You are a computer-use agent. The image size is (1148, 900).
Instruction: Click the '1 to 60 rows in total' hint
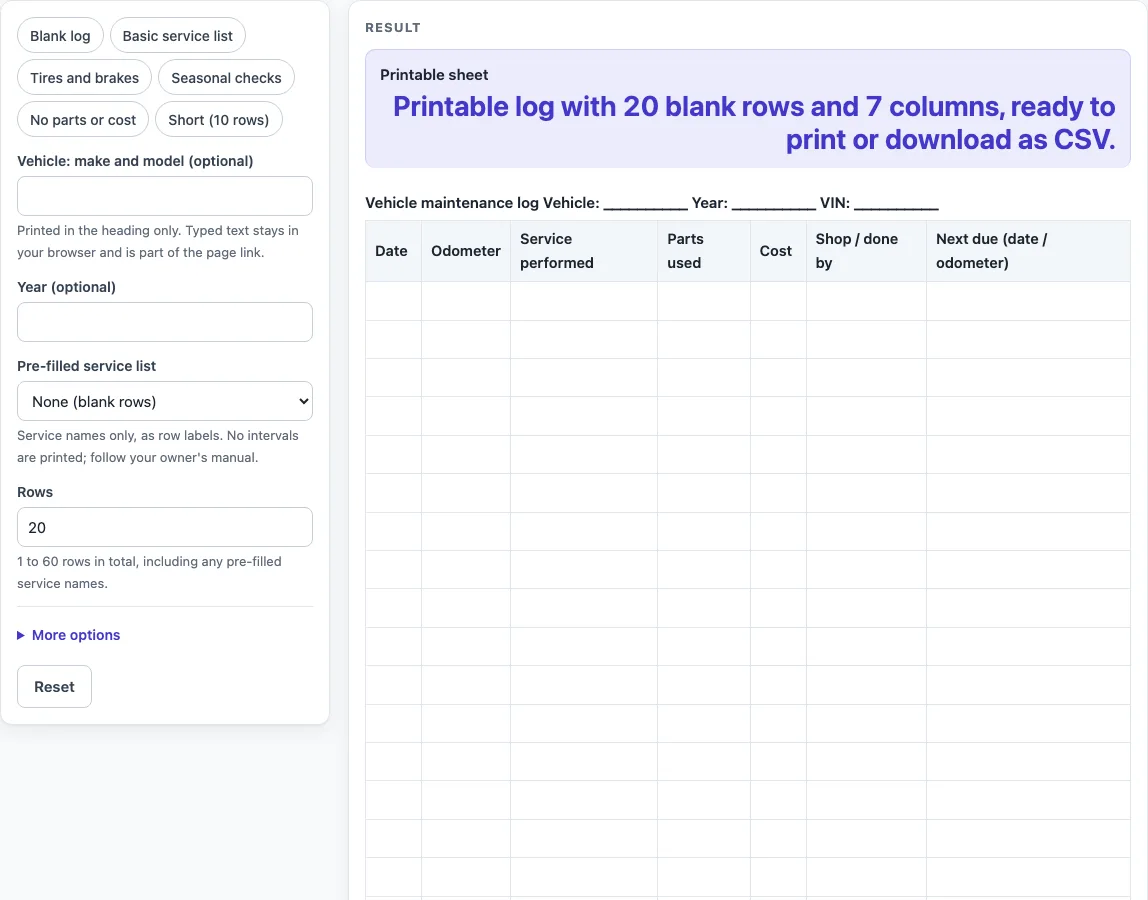click(149, 573)
